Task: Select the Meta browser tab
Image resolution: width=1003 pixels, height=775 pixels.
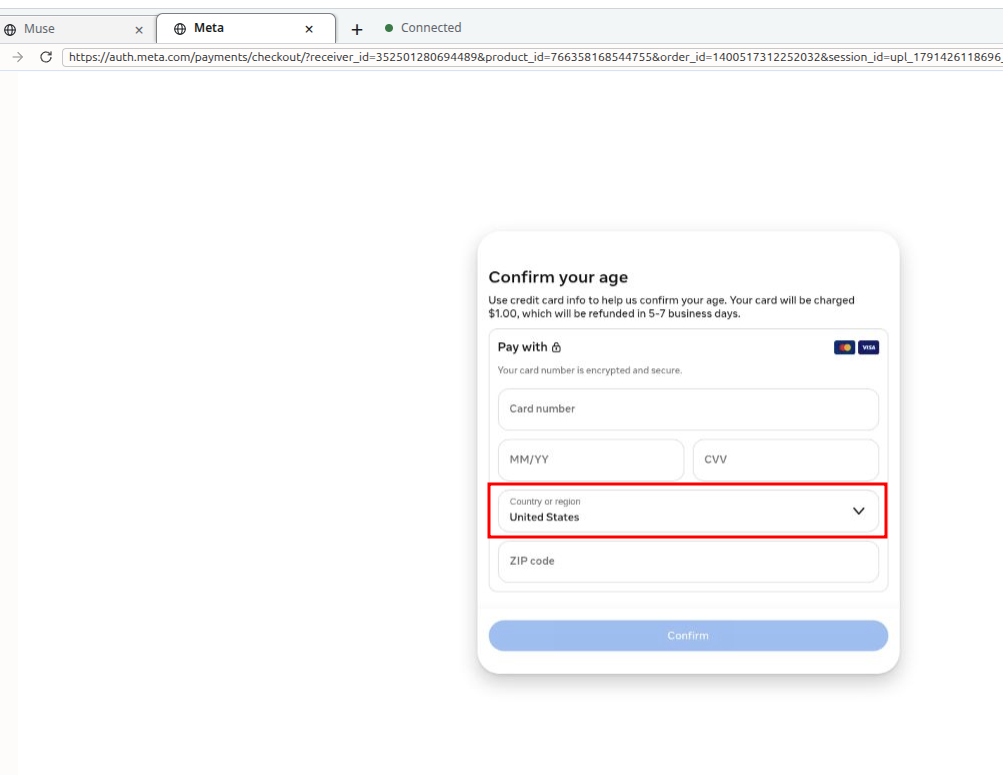Action: coord(246,29)
